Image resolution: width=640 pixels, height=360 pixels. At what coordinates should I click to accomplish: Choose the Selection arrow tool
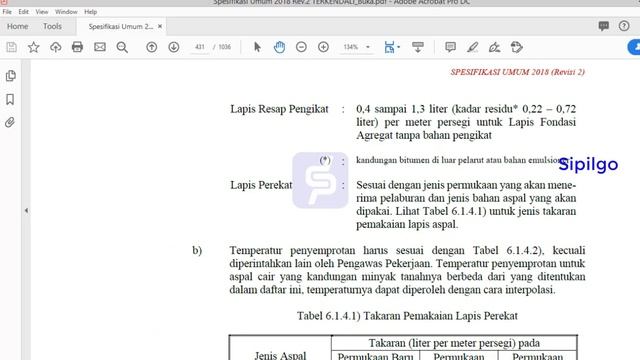pos(257,47)
